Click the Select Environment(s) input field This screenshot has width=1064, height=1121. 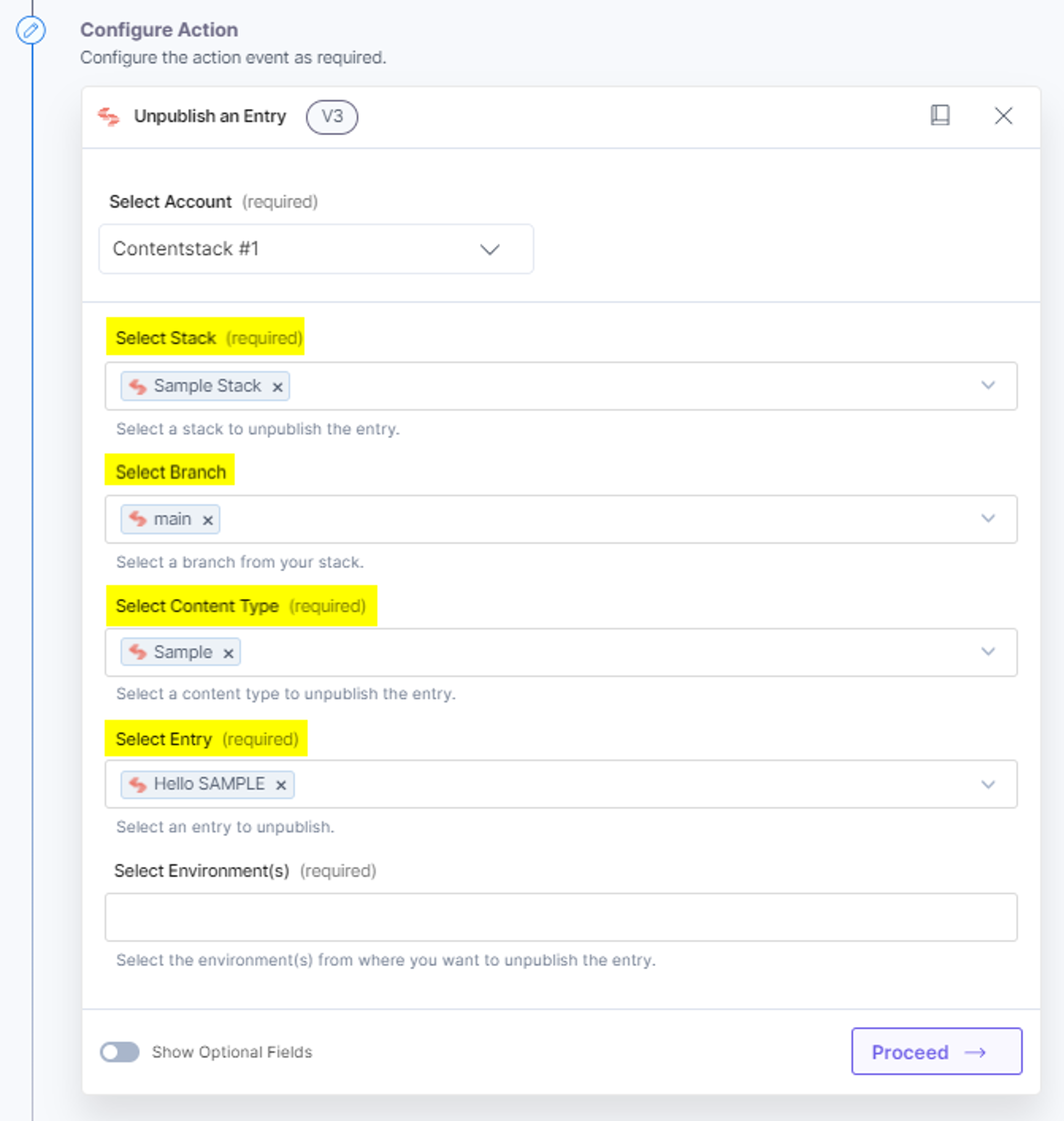click(560, 917)
